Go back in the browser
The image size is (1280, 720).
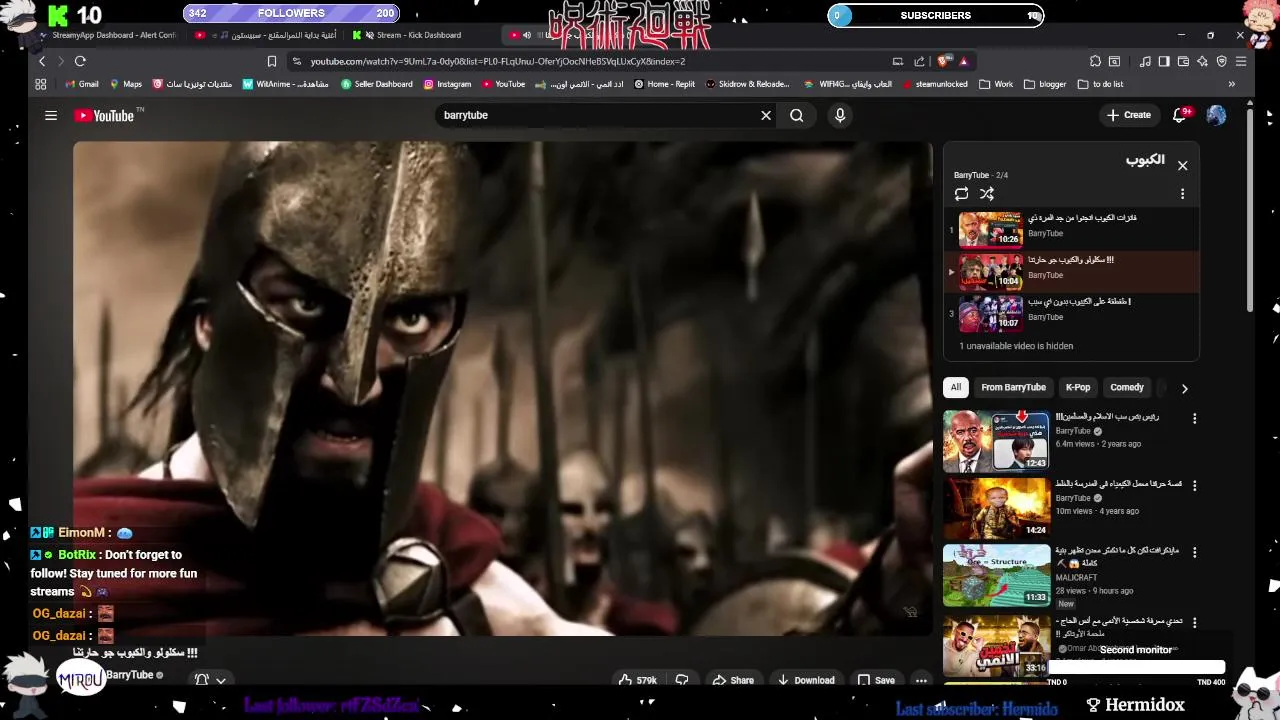tap(41, 61)
